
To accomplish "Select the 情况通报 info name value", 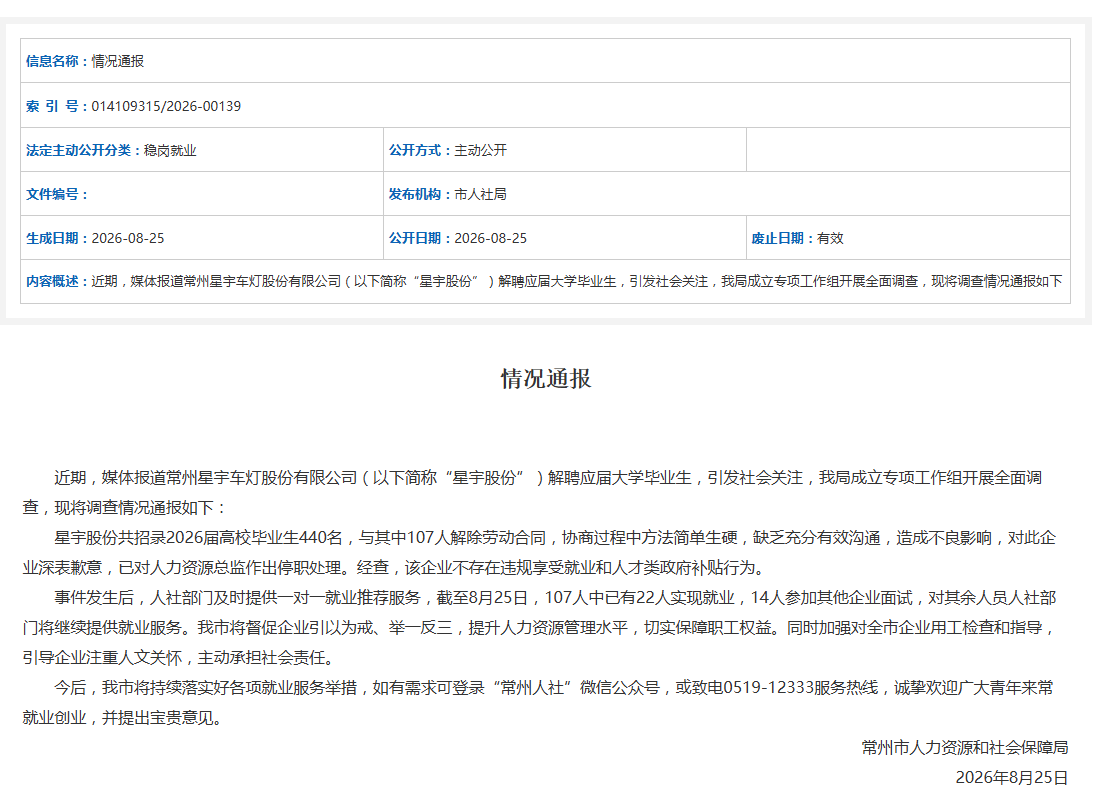I will [x=117, y=61].
